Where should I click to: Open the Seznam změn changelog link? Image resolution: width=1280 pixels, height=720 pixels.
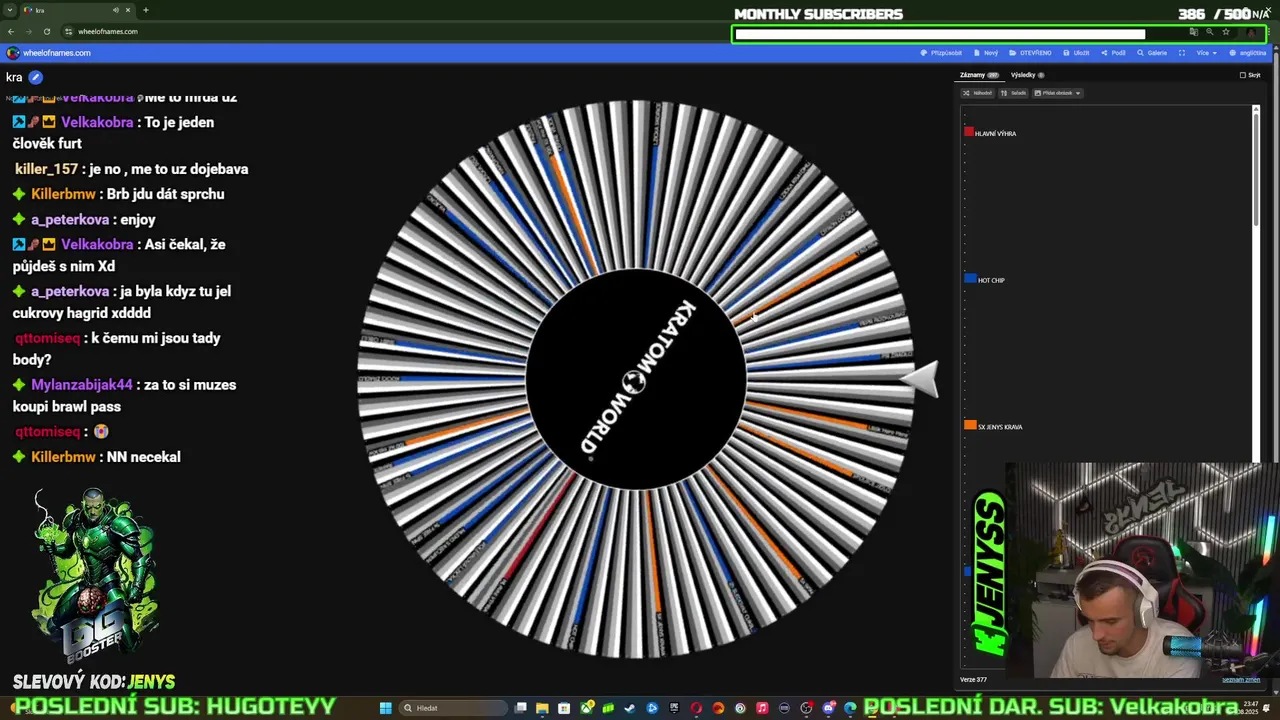pos(1241,679)
